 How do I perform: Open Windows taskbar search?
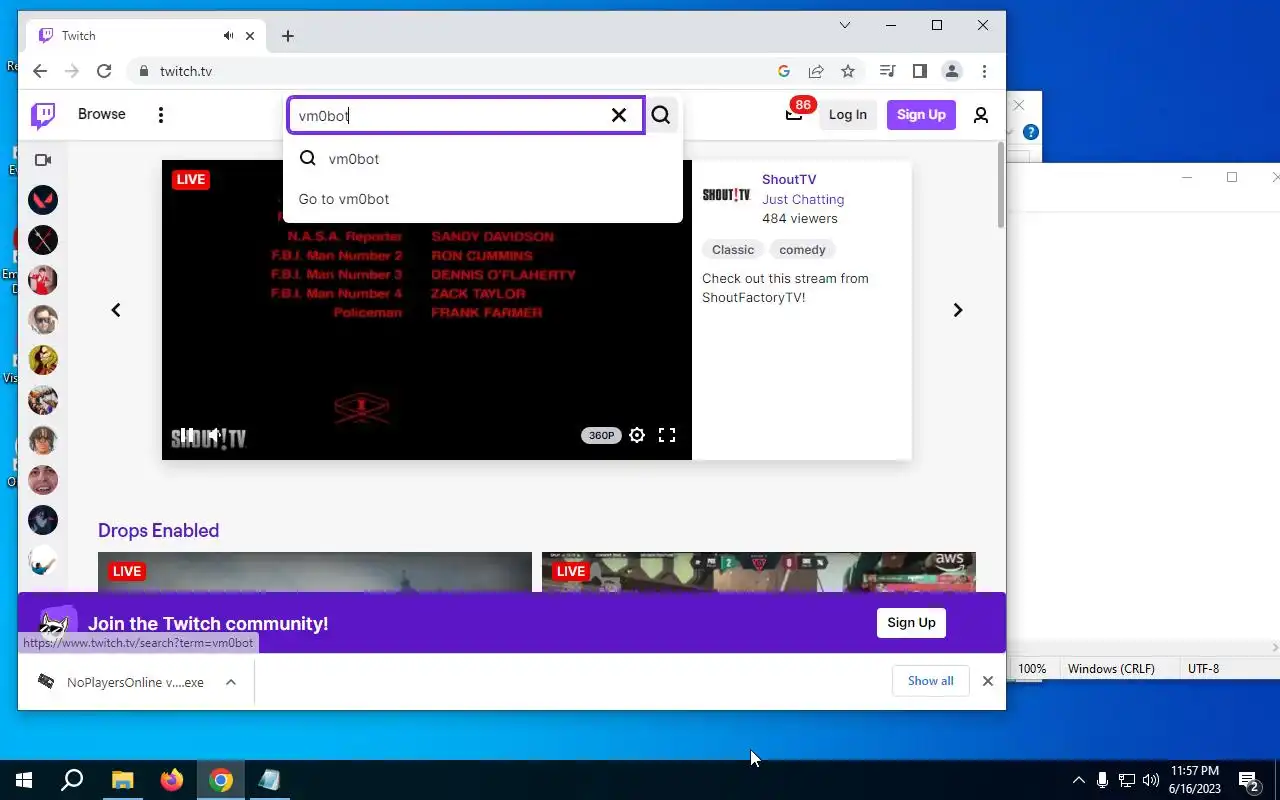[x=72, y=780]
